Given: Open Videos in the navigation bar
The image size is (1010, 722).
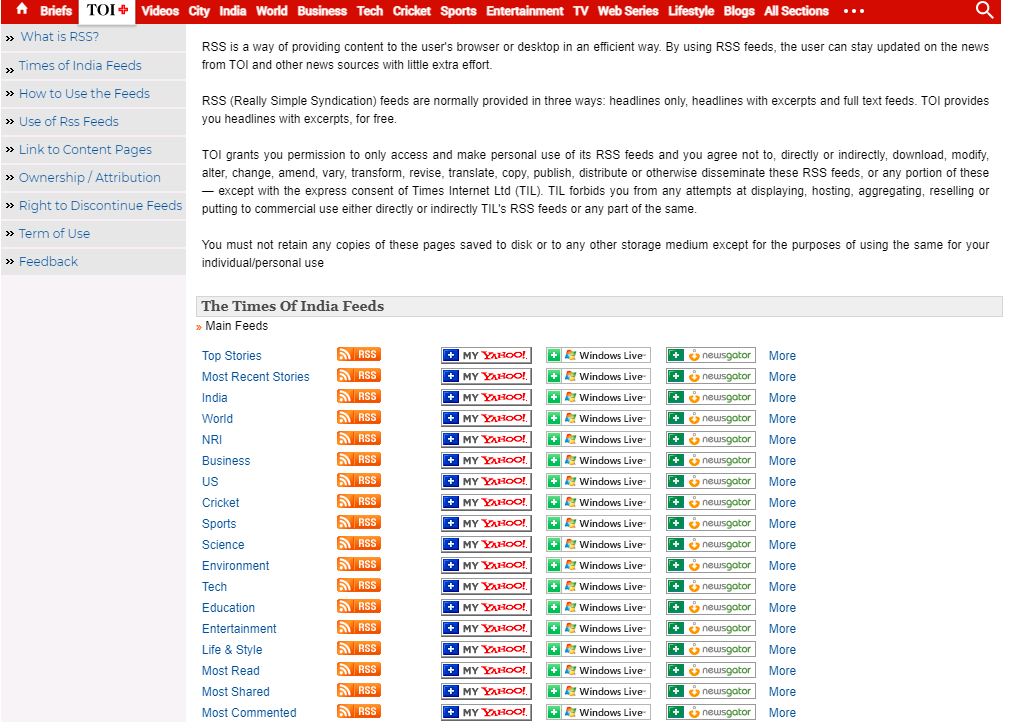Looking at the screenshot, I should [x=160, y=11].
